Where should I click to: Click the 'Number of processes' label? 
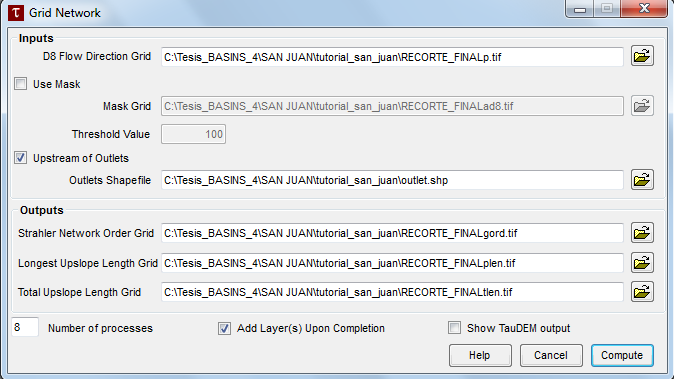pyautogui.click(x=100, y=328)
